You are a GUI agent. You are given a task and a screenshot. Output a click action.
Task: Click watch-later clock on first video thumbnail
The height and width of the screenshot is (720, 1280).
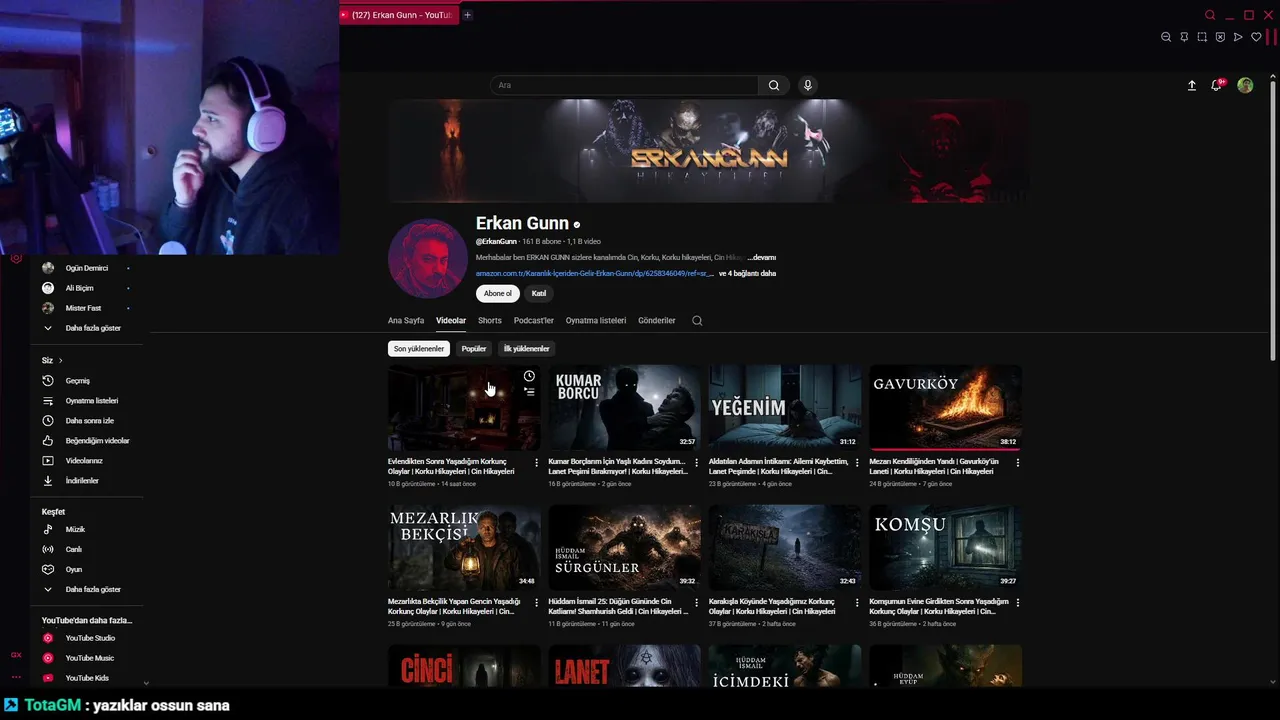tap(529, 376)
